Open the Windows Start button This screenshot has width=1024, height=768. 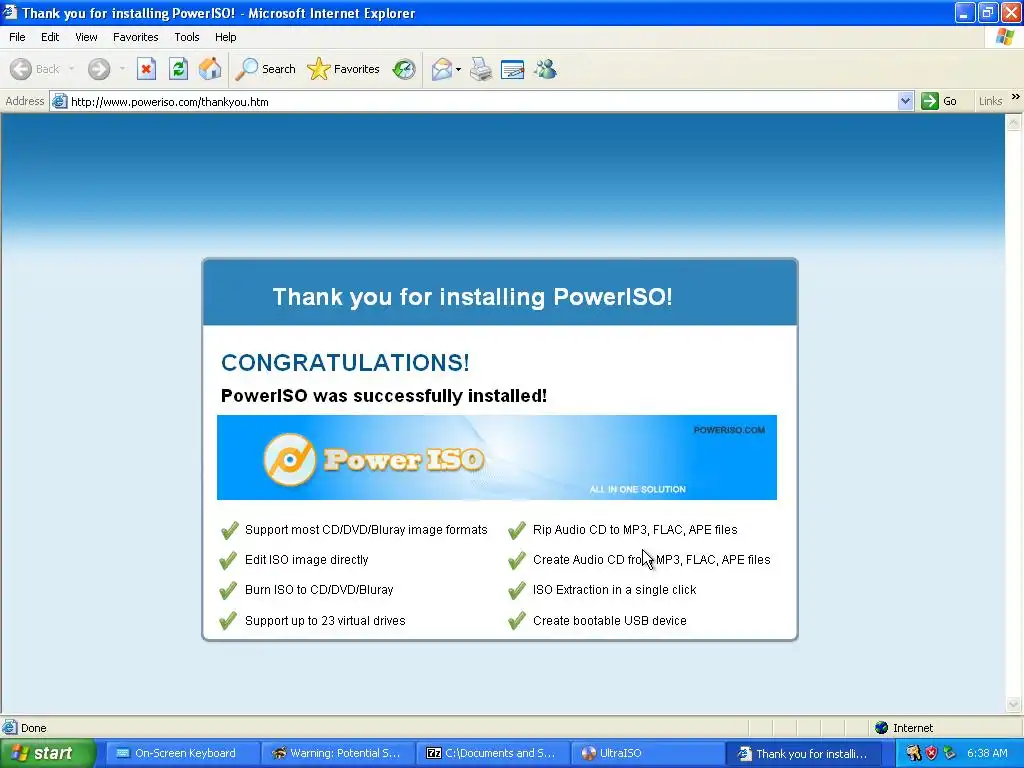pos(46,753)
